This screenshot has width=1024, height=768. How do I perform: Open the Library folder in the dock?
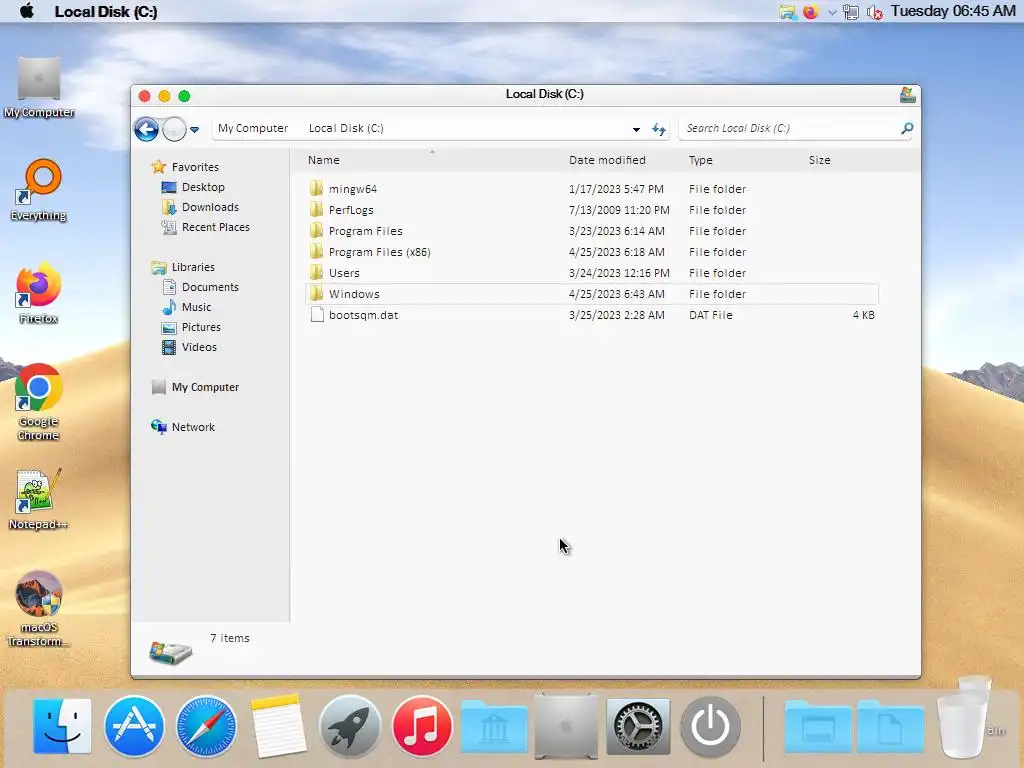[x=494, y=727]
